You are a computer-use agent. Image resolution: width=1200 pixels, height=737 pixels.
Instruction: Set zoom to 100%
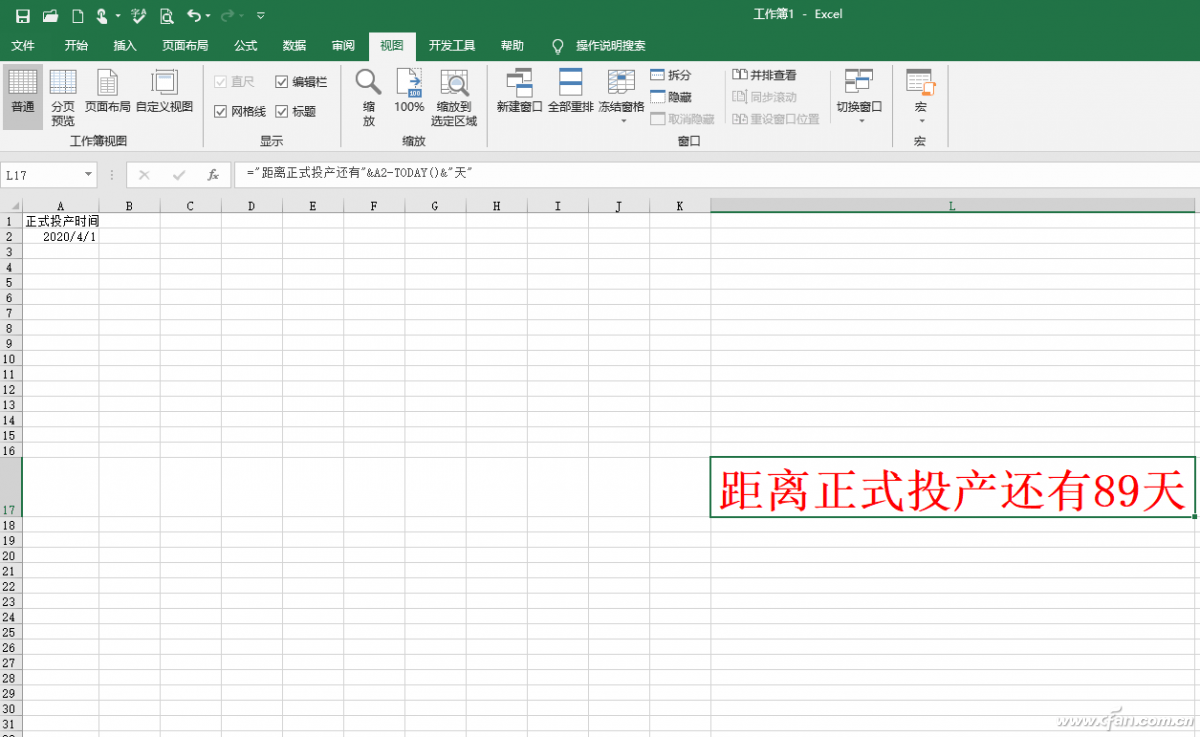coord(409,90)
